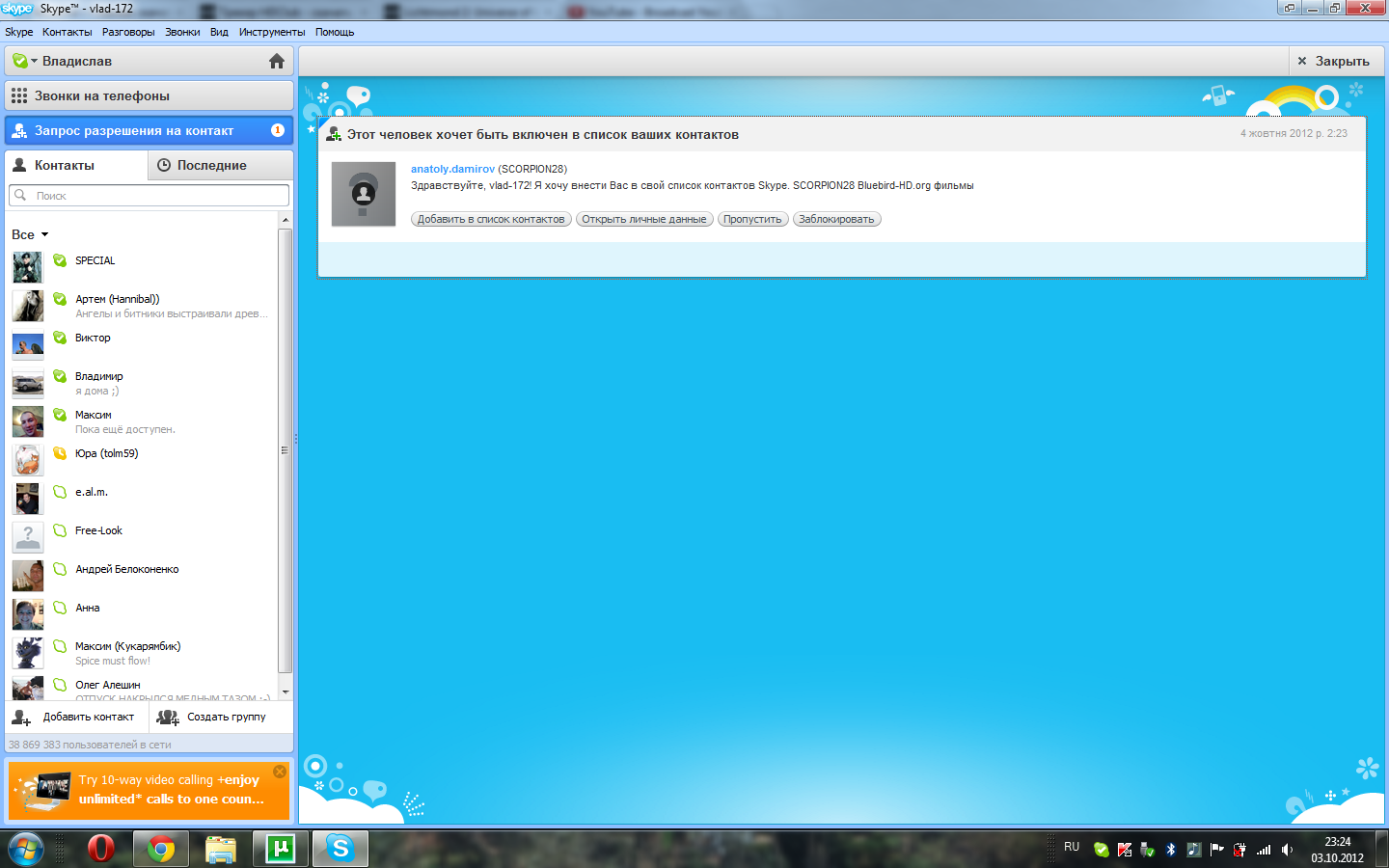Click the dial pad icon in Звонки на телефоны
This screenshot has width=1389, height=868.
19,95
